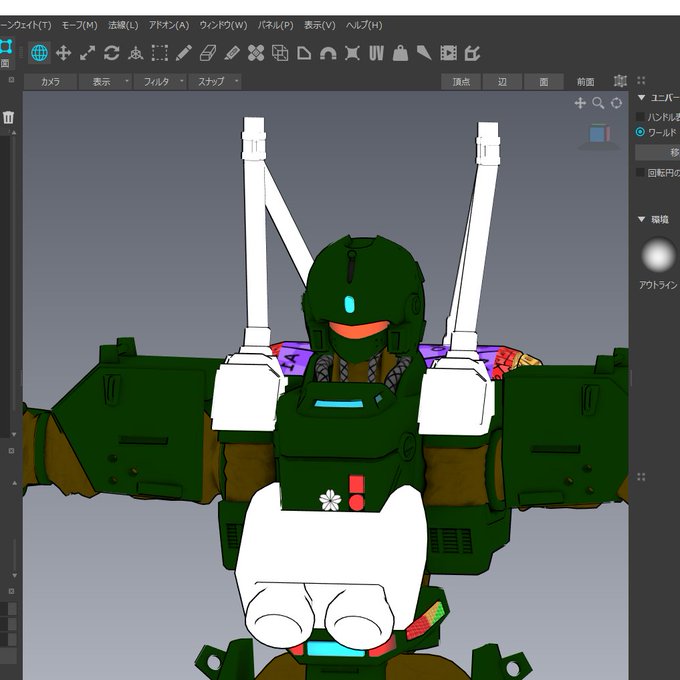Click the カメラ button
The image size is (680, 680).
[50, 82]
